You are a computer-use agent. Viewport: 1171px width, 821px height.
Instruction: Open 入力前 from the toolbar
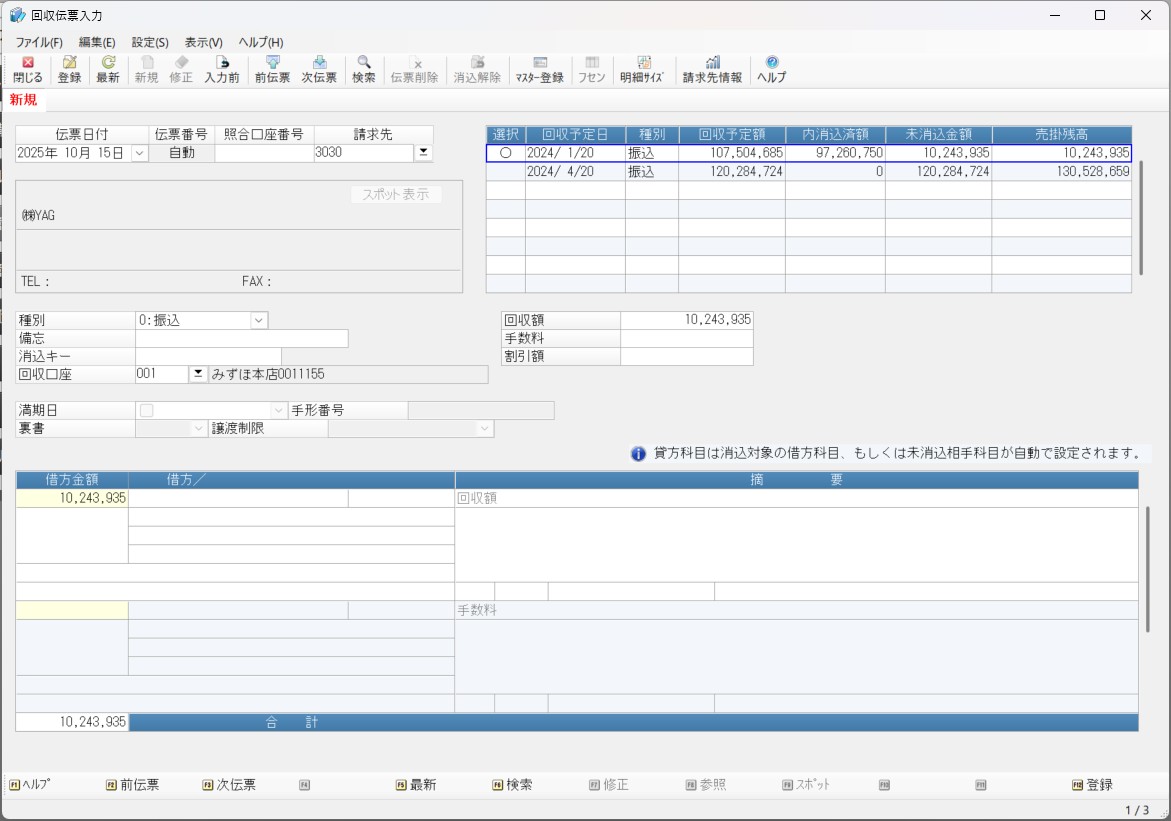[222, 69]
